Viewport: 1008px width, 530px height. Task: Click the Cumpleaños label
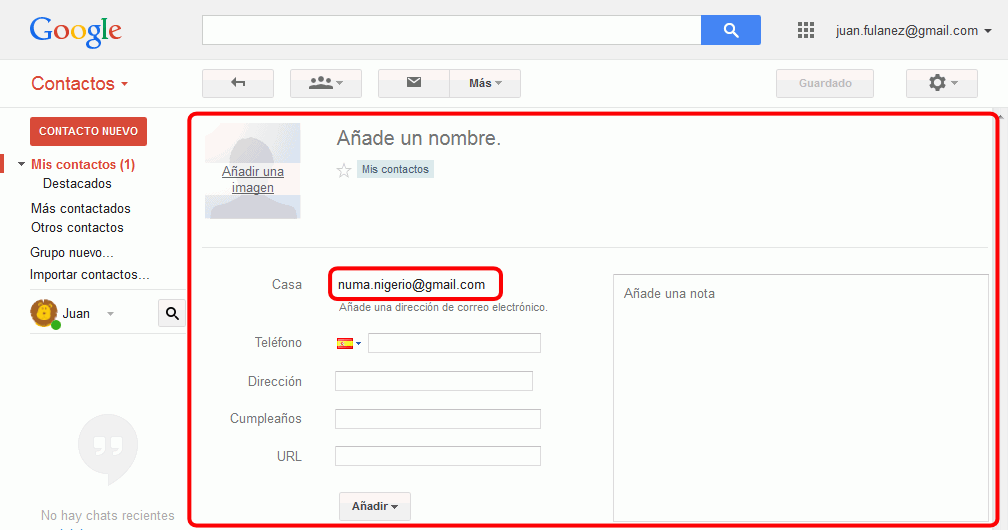tap(266, 419)
